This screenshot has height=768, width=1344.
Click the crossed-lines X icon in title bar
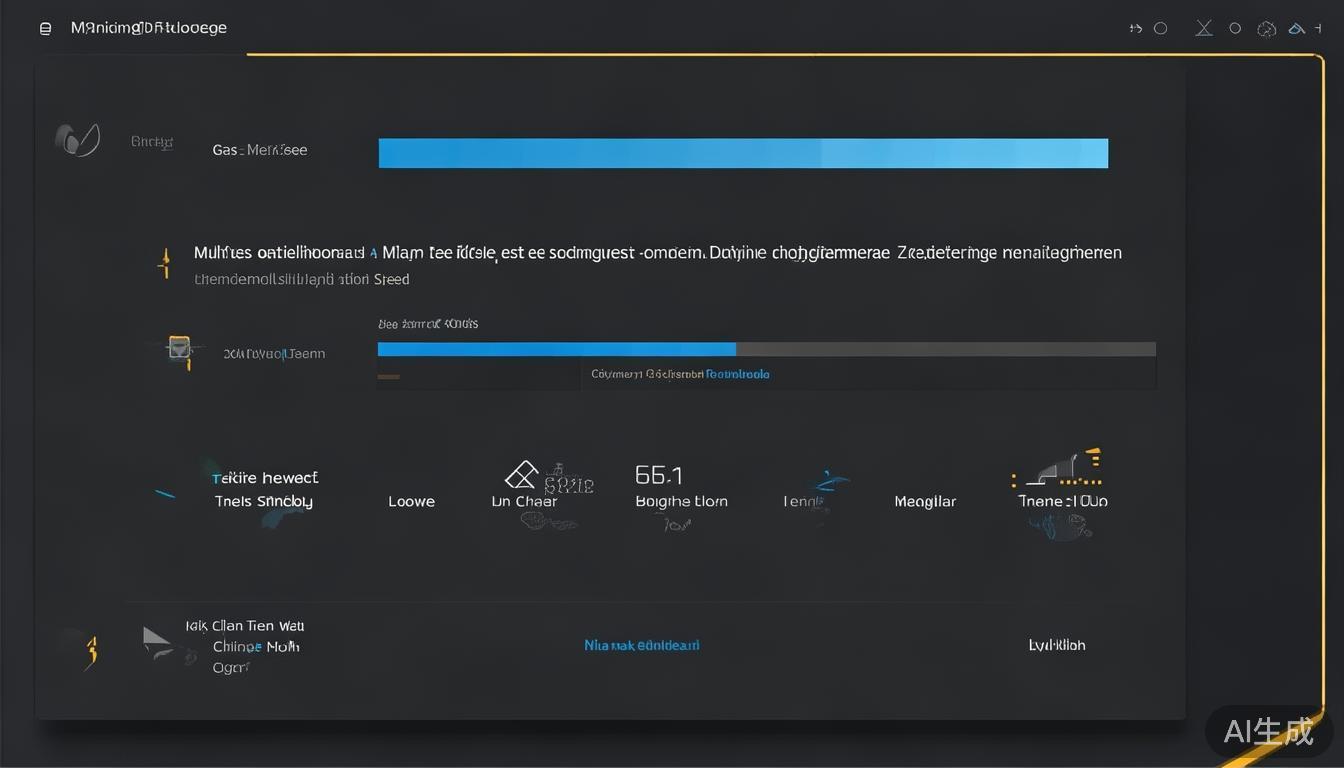(x=1204, y=29)
